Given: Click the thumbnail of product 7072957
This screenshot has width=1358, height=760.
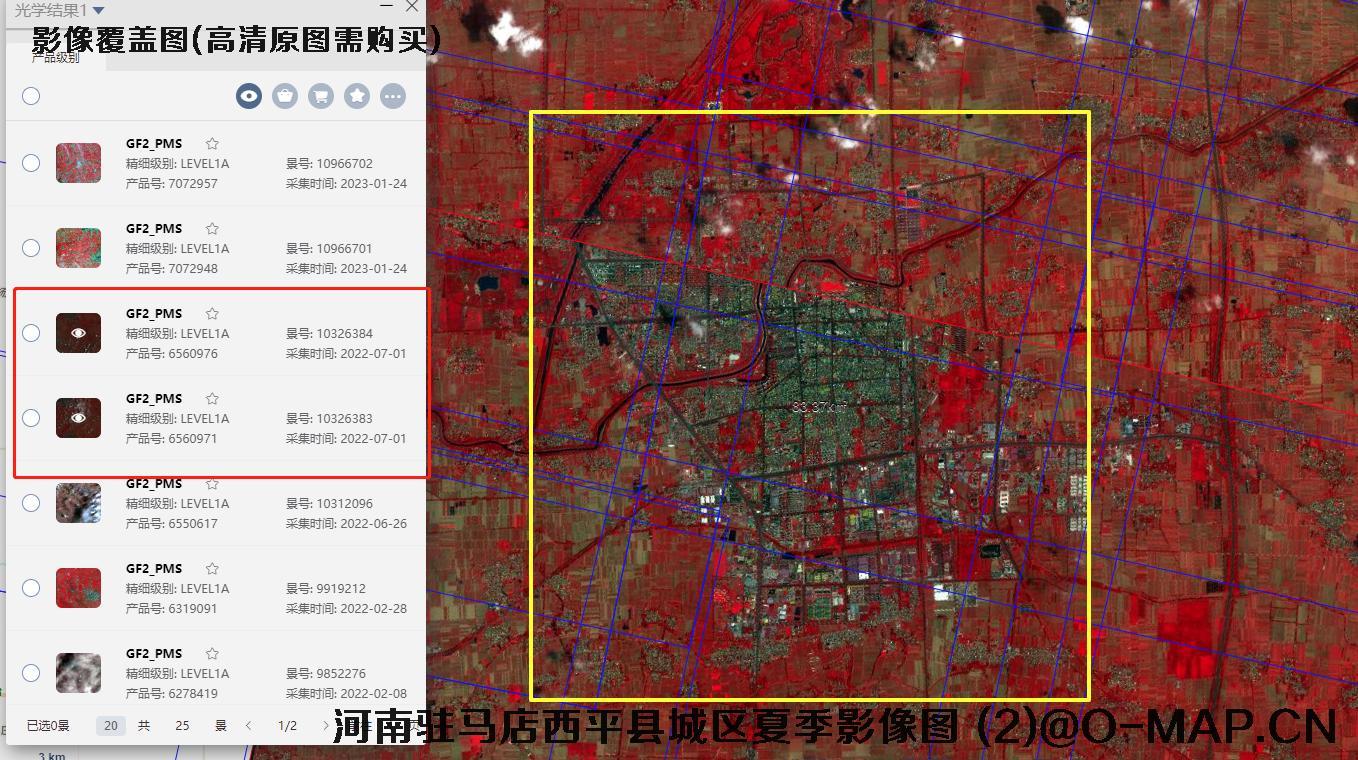Looking at the screenshot, I should pos(78,163).
